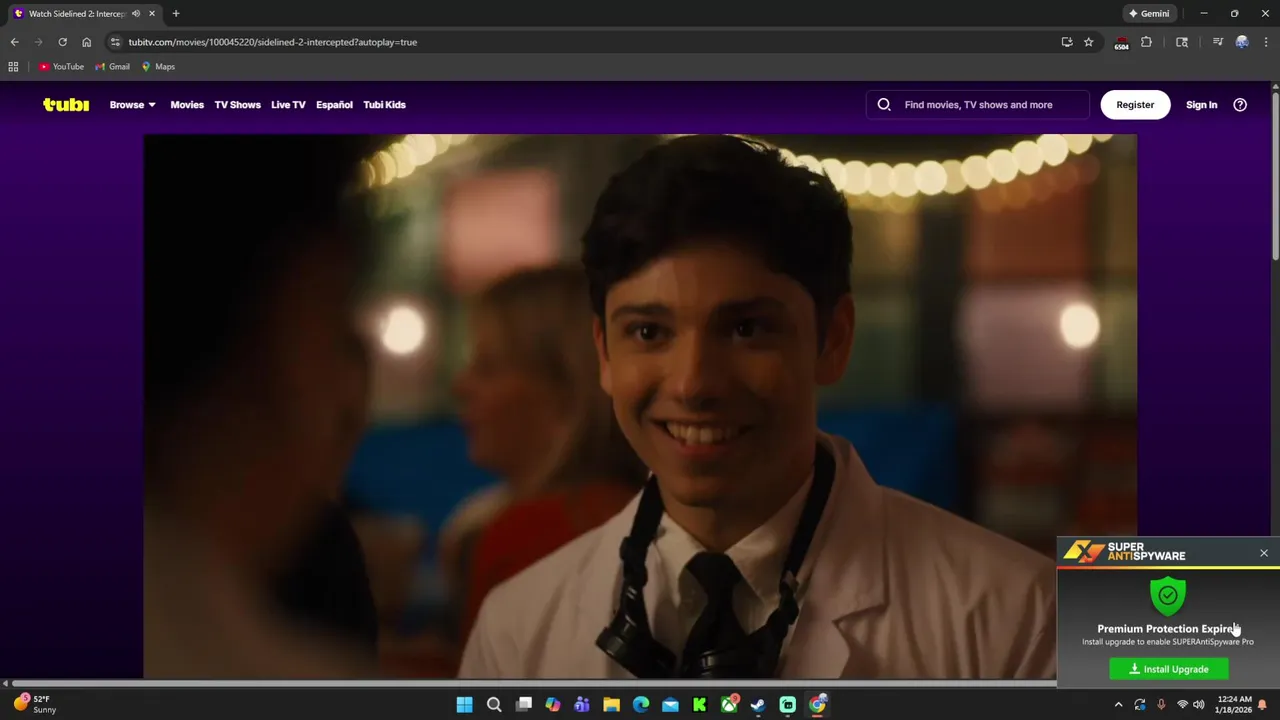Open the Chrome profile avatar
Viewport: 1280px width, 720px height.
click(1242, 42)
